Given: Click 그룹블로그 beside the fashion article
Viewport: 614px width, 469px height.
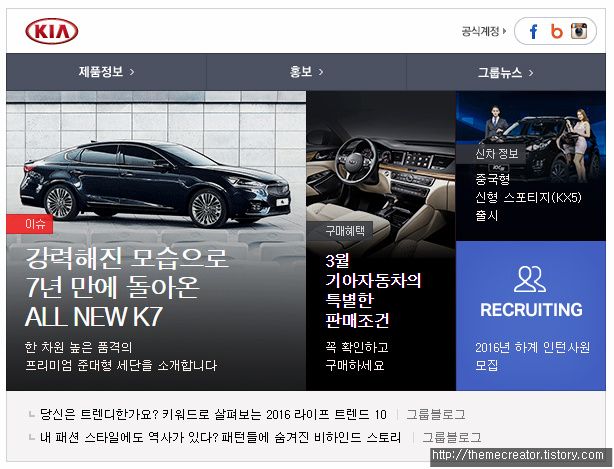Looking at the screenshot, I should [x=451, y=437].
